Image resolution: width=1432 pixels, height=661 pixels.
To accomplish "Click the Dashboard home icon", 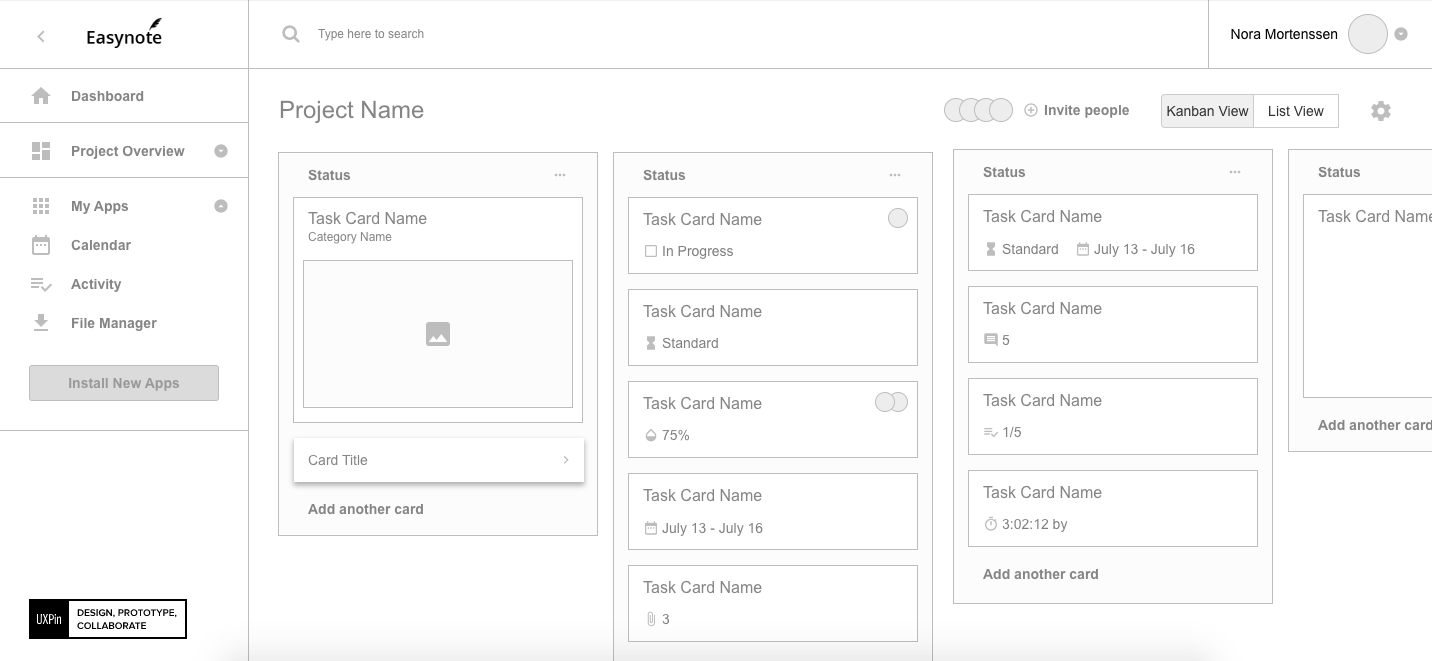I will click(x=41, y=96).
